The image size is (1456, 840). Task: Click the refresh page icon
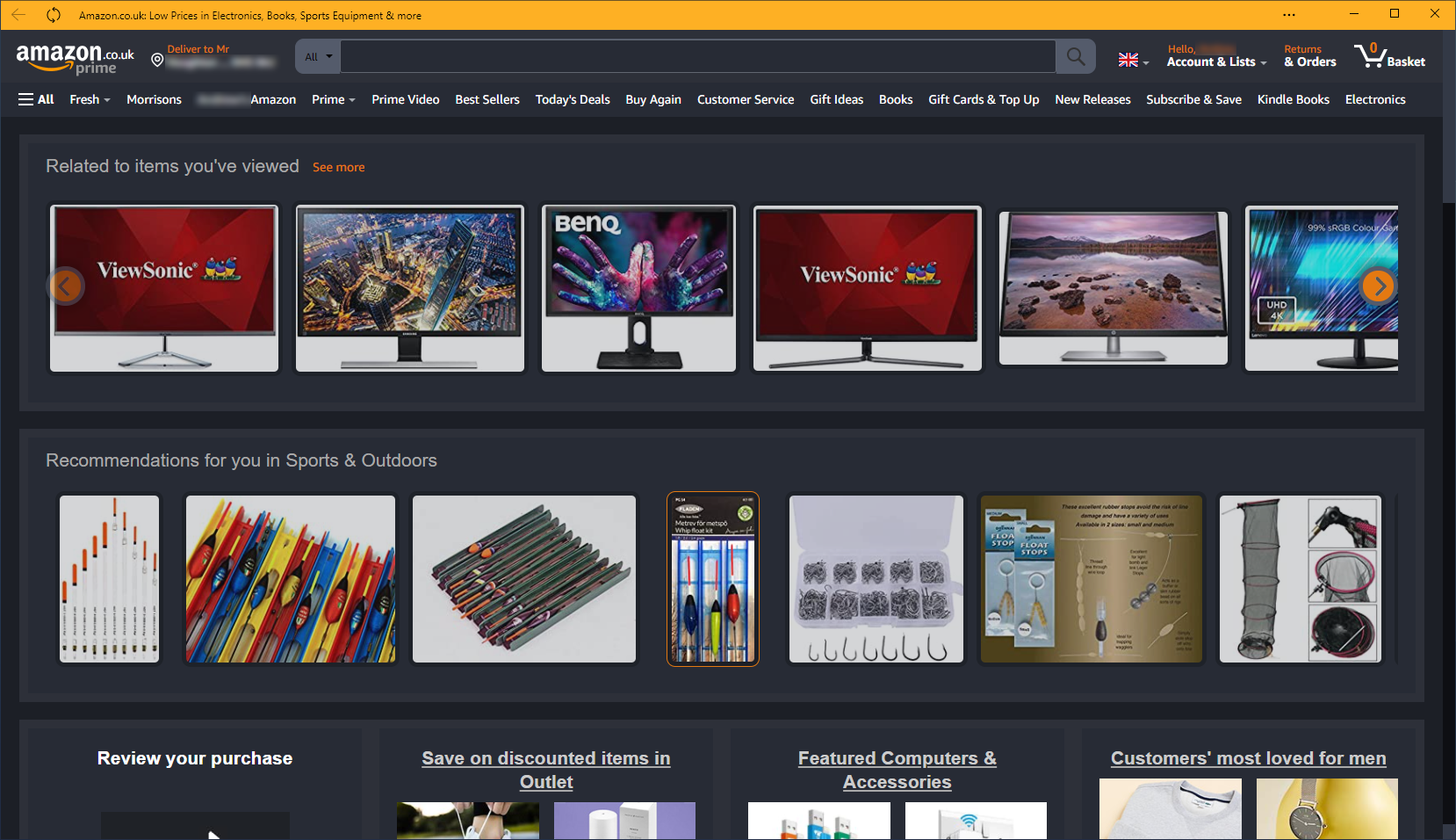click(x=54, y=15)
